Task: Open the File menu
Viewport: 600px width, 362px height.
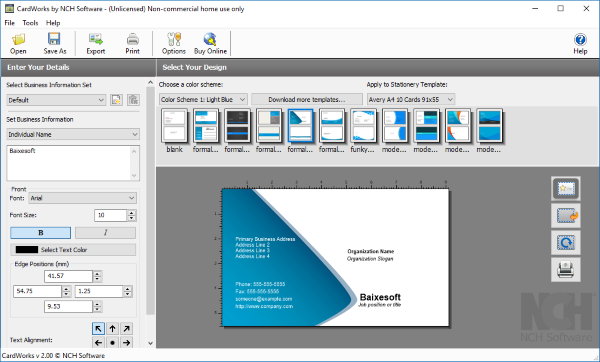Action: pos(10,23)
